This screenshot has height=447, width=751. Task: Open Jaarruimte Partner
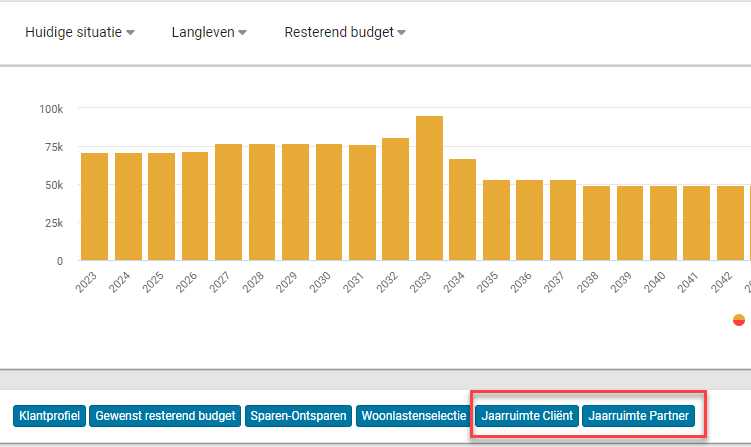[x=637, y=415]
